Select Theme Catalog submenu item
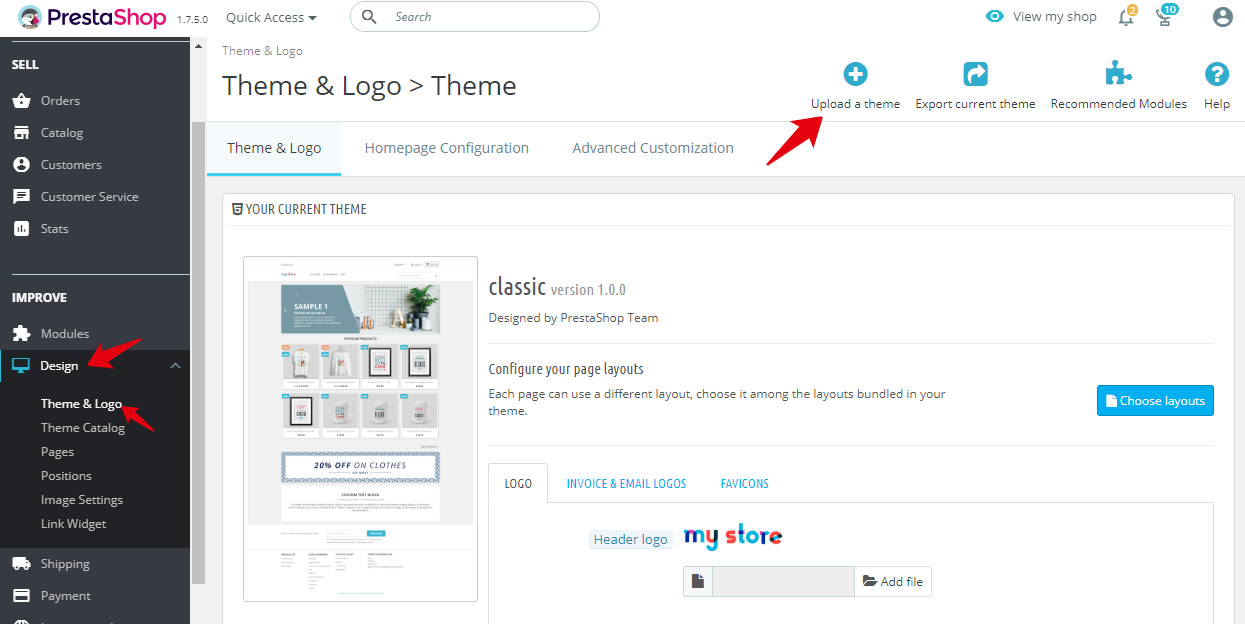Image resolution: width=1245 pixels, height=624 pixels. pyautogui.click(x=83, y=428)
